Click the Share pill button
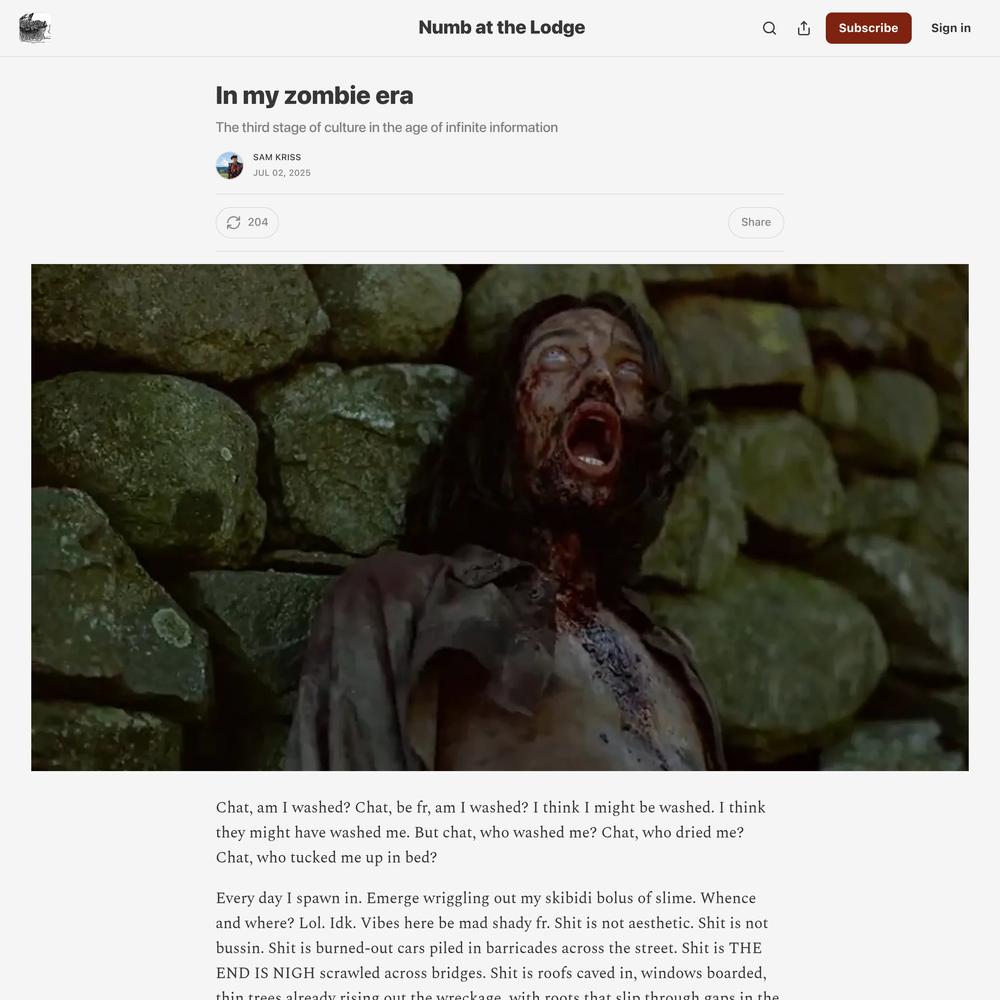 pos(756,223)
